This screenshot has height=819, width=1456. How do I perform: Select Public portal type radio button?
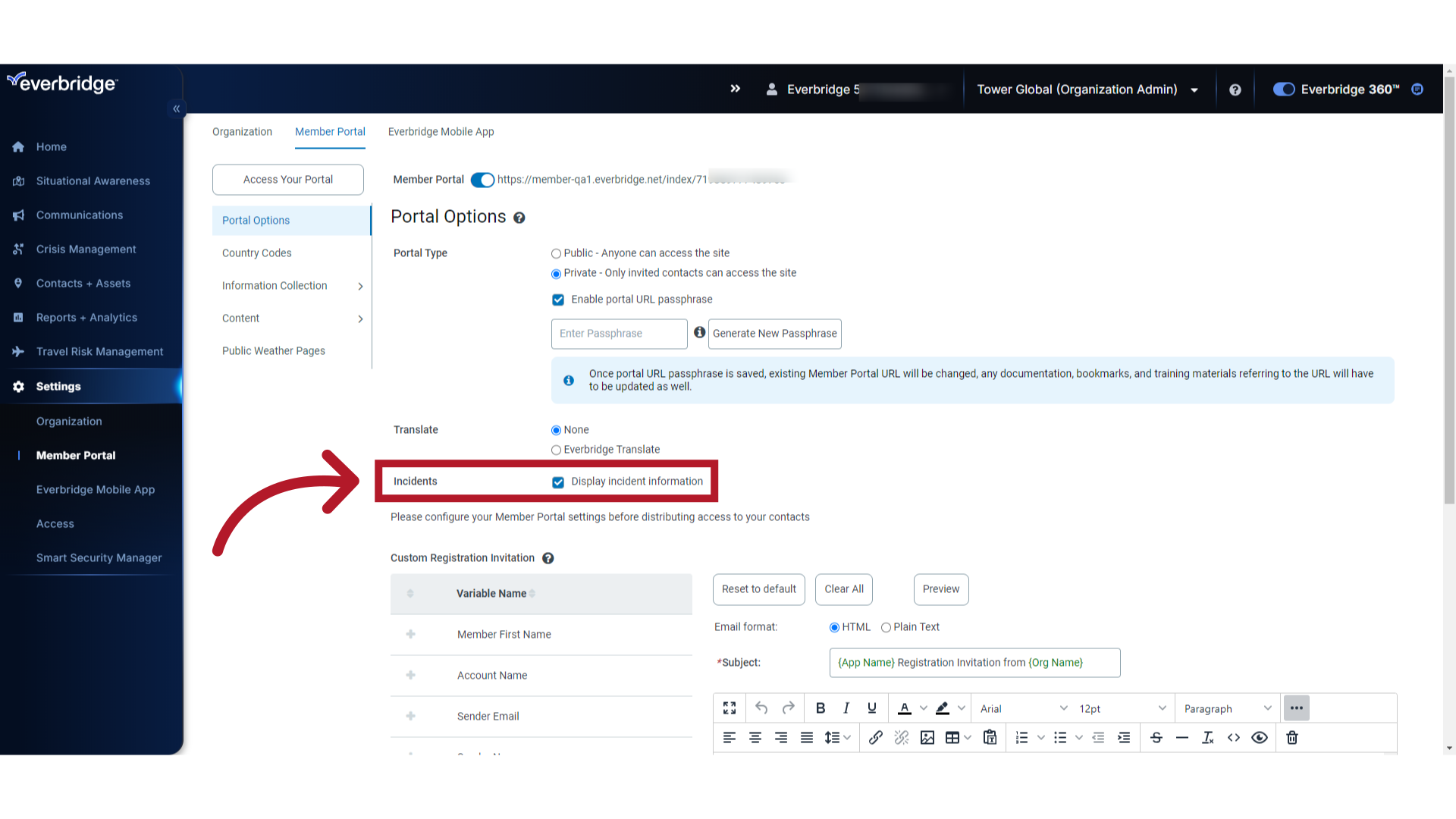click(x=556, y=253)
